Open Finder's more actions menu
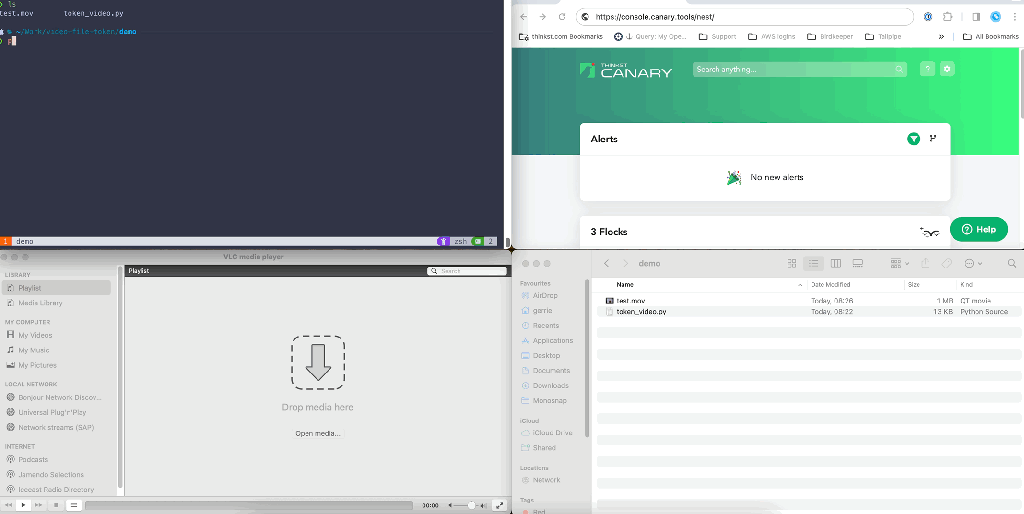 pyautogui.click(x=972, y=263)
